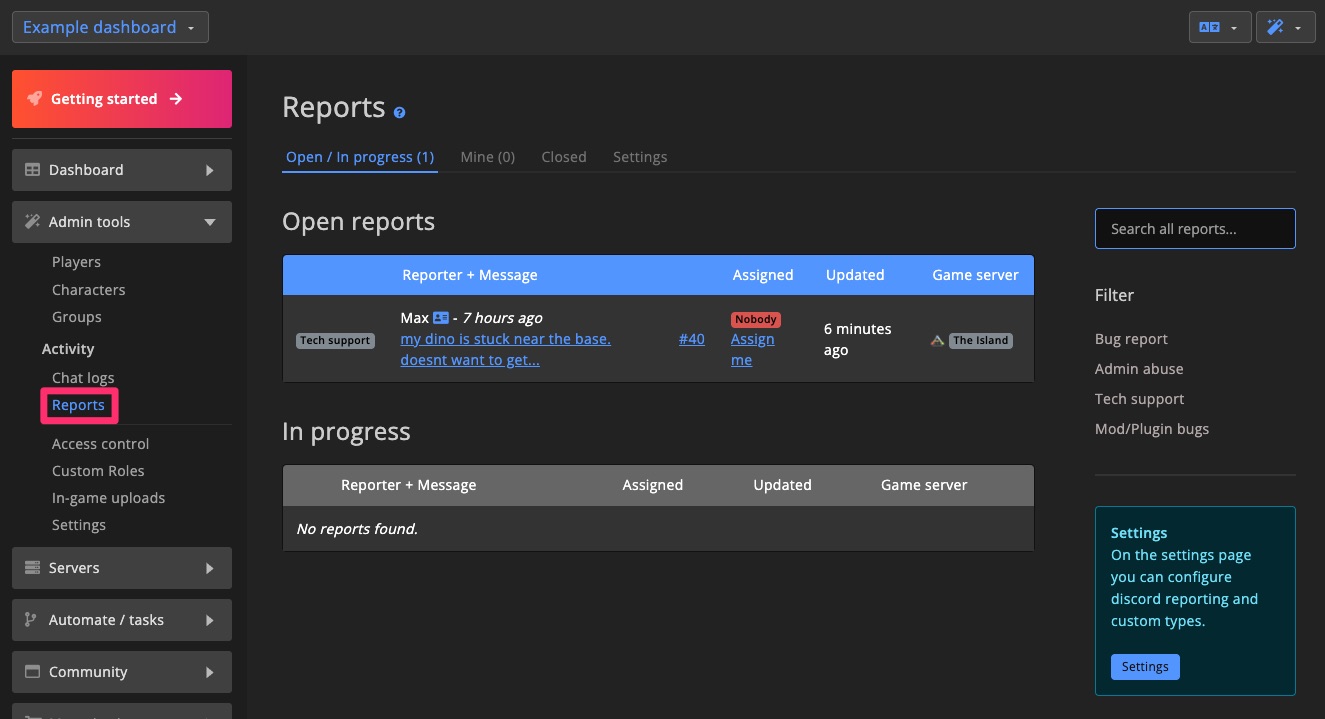Image resolution: width=1325 pixels, height=719 pixels.
Task: Click the search all reports field
Action: (x=1194, y=228)
